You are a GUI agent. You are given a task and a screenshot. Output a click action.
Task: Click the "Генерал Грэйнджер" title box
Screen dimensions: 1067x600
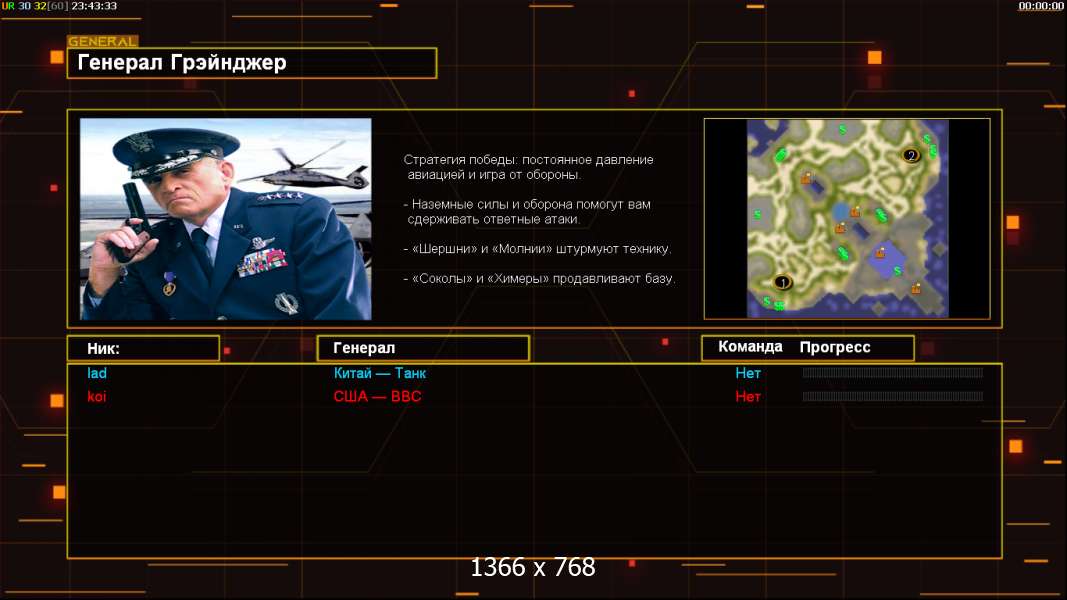252,63
